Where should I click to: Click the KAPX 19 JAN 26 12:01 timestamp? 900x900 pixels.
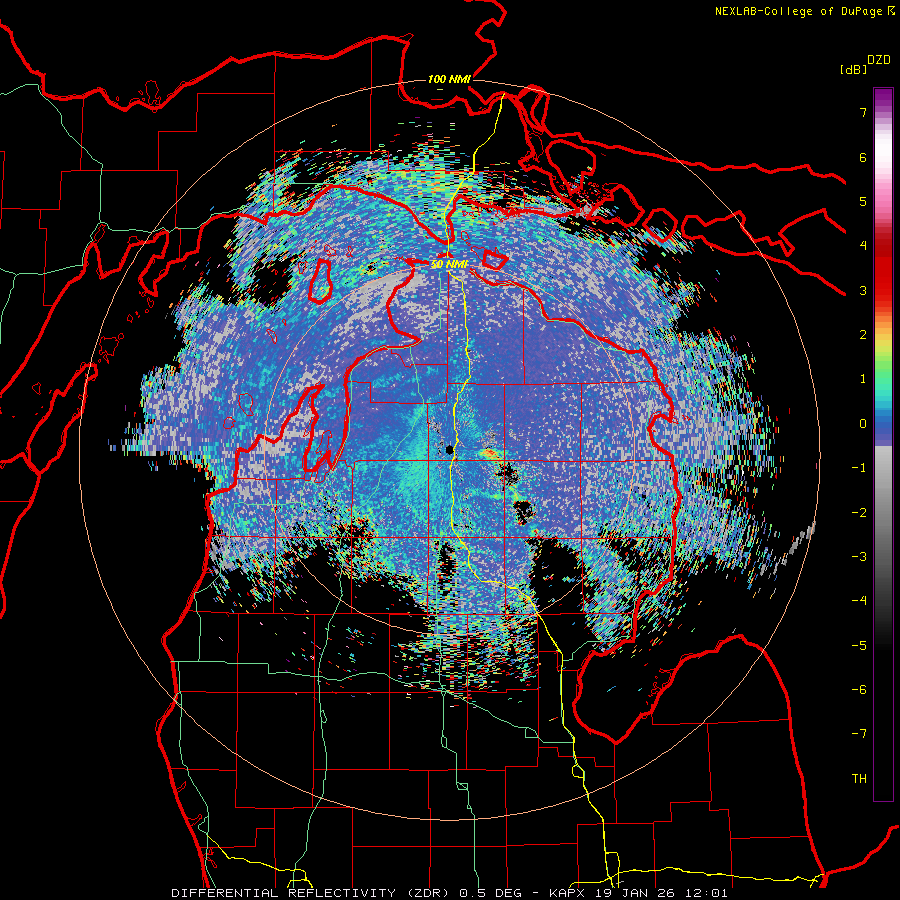[x=639, y=893]
